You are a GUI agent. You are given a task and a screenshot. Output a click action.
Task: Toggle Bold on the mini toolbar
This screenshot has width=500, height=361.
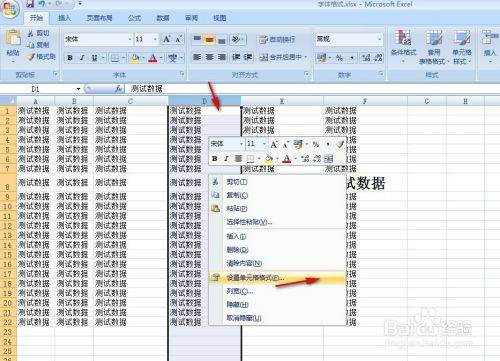point(215,159)
